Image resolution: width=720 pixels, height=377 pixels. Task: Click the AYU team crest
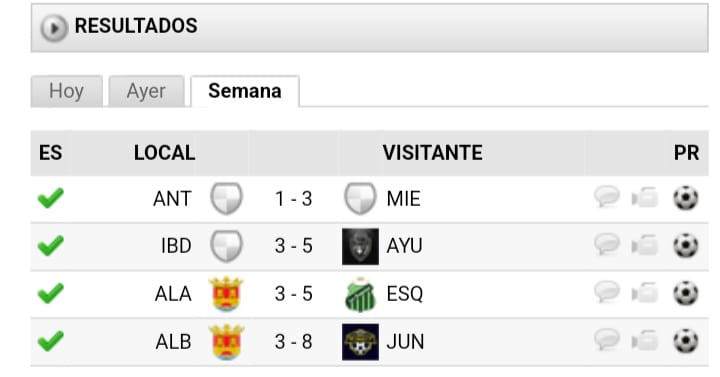point(360,247)
